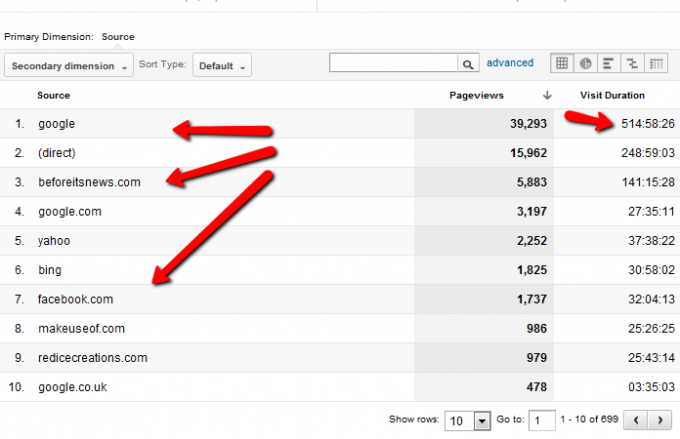Open the google.com source row
The width and height of the screenshot is (680, 439).
(x=70, y=212)
